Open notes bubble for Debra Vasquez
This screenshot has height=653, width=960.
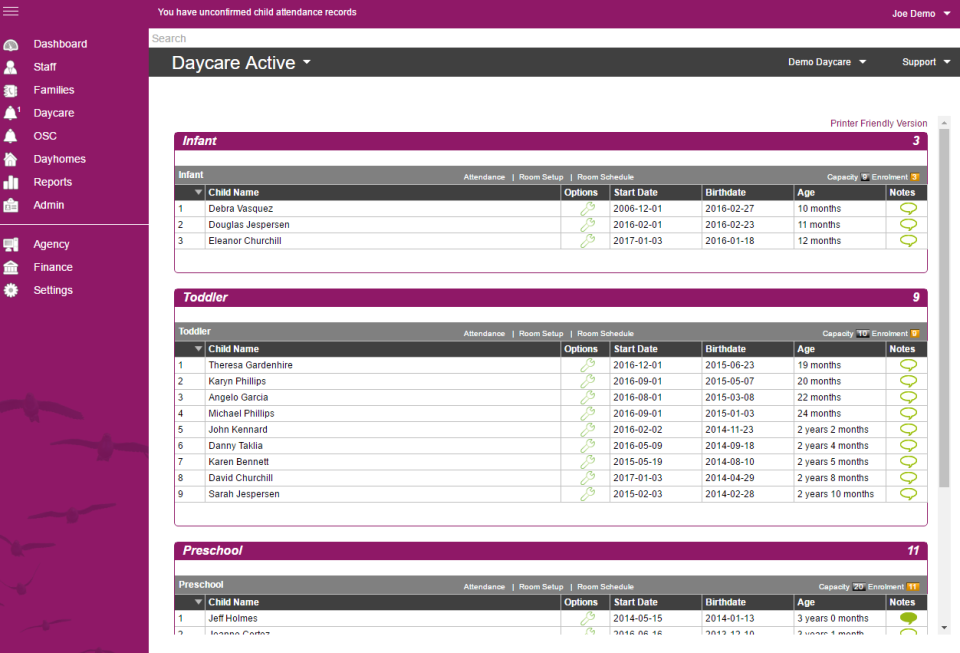(x=908, y=209)
